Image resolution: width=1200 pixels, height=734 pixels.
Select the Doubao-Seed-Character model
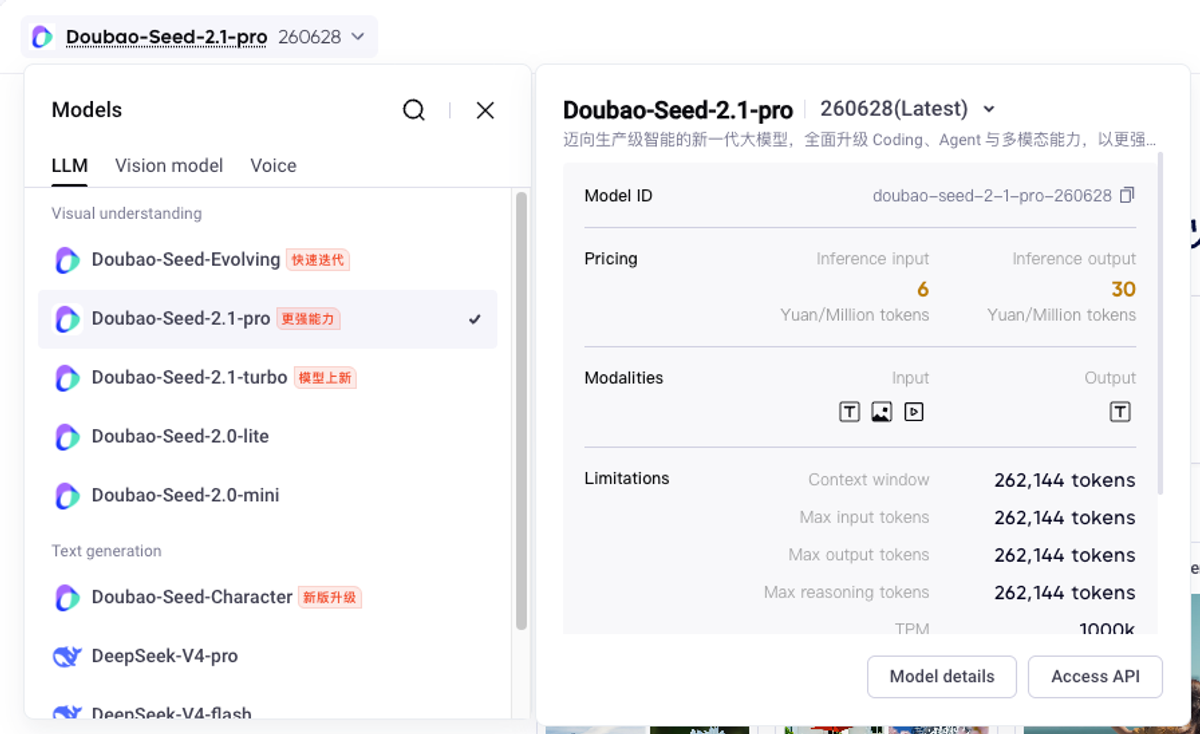[x=267, y=598]
